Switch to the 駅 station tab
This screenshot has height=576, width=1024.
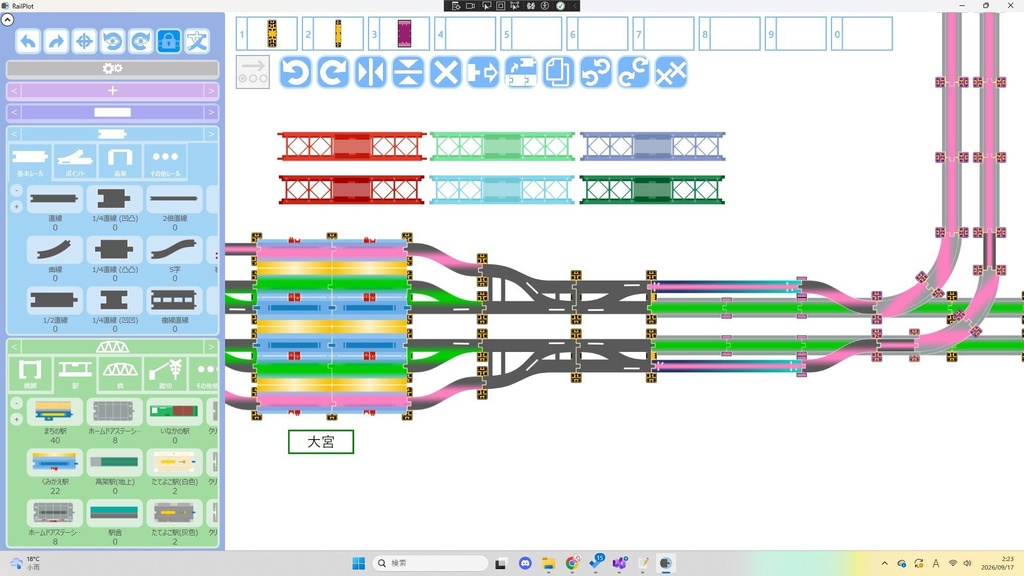coord(75,374)
